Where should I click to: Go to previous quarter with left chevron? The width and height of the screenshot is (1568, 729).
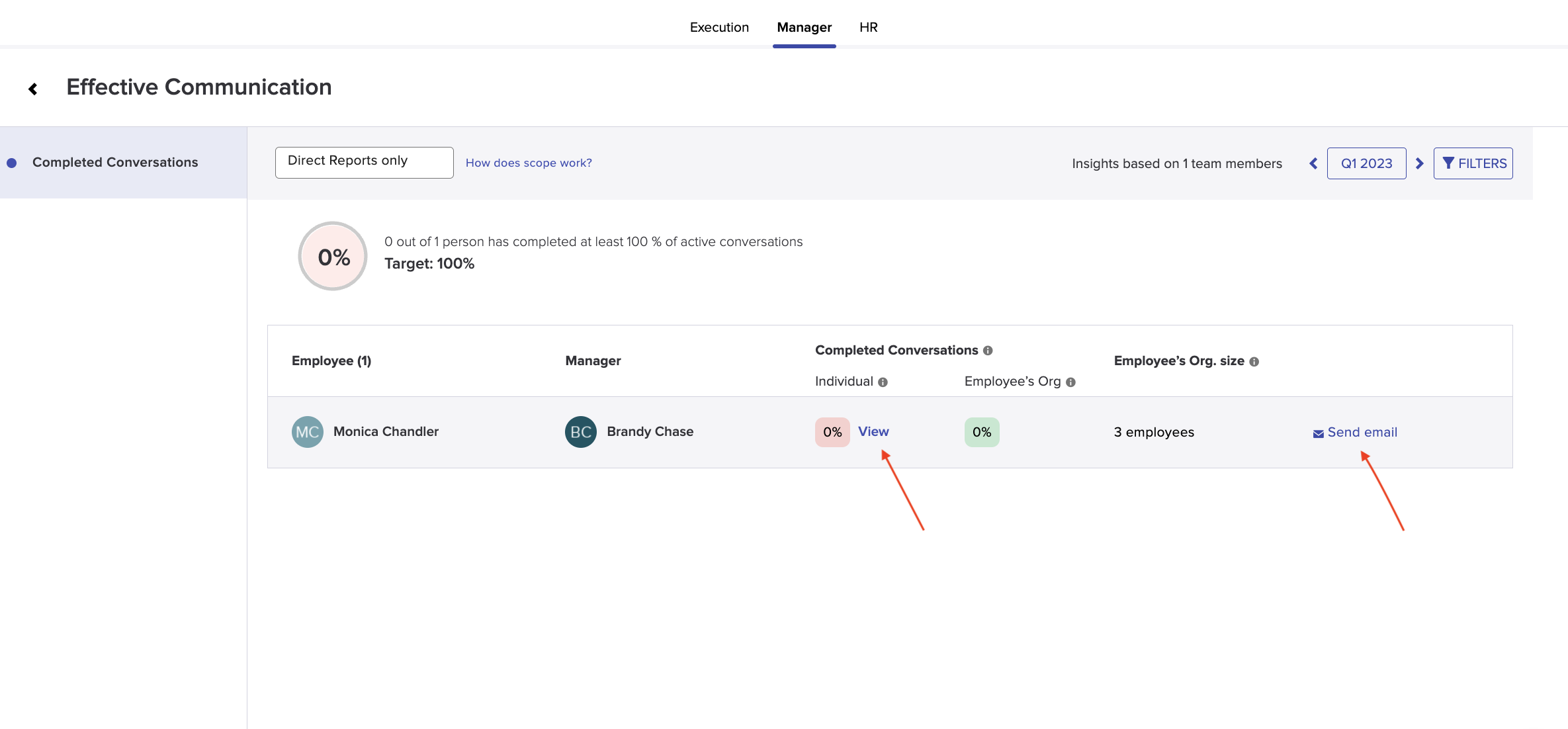point(1313,163)
